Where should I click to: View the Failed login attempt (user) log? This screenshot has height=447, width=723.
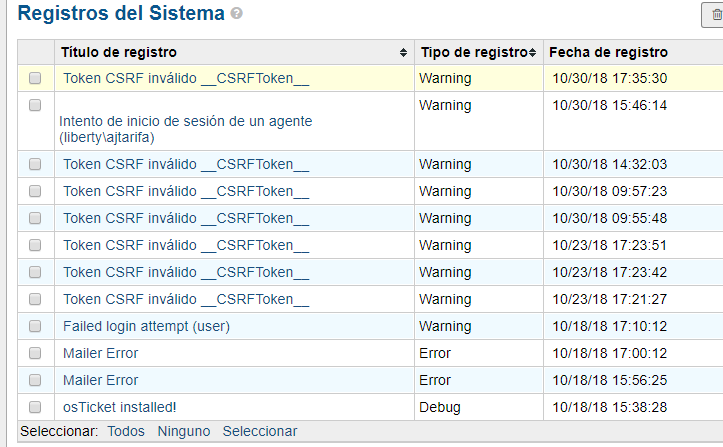pyautogui.click(x=146, y=326)
